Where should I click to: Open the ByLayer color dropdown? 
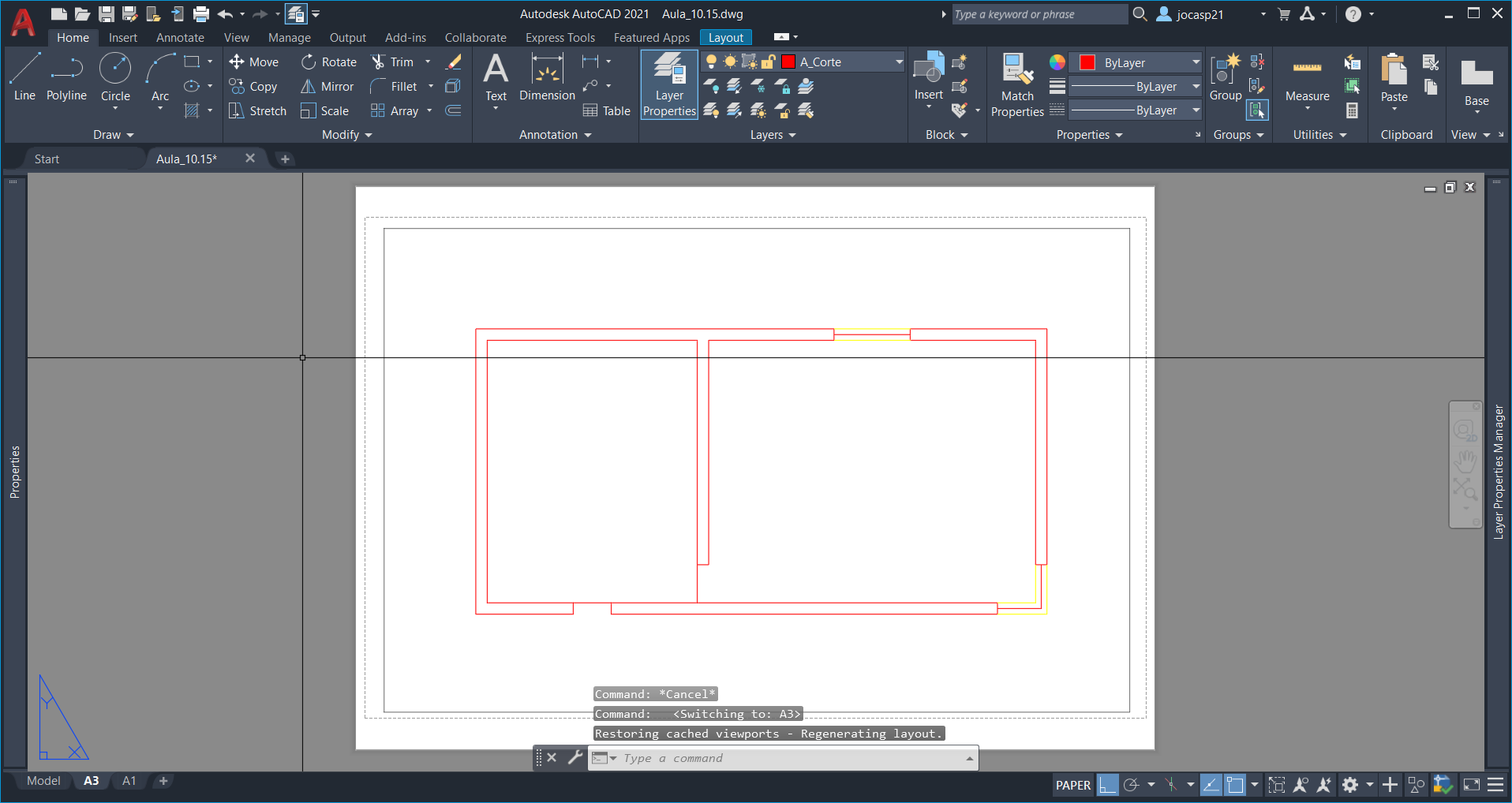tap(1196, 62)
